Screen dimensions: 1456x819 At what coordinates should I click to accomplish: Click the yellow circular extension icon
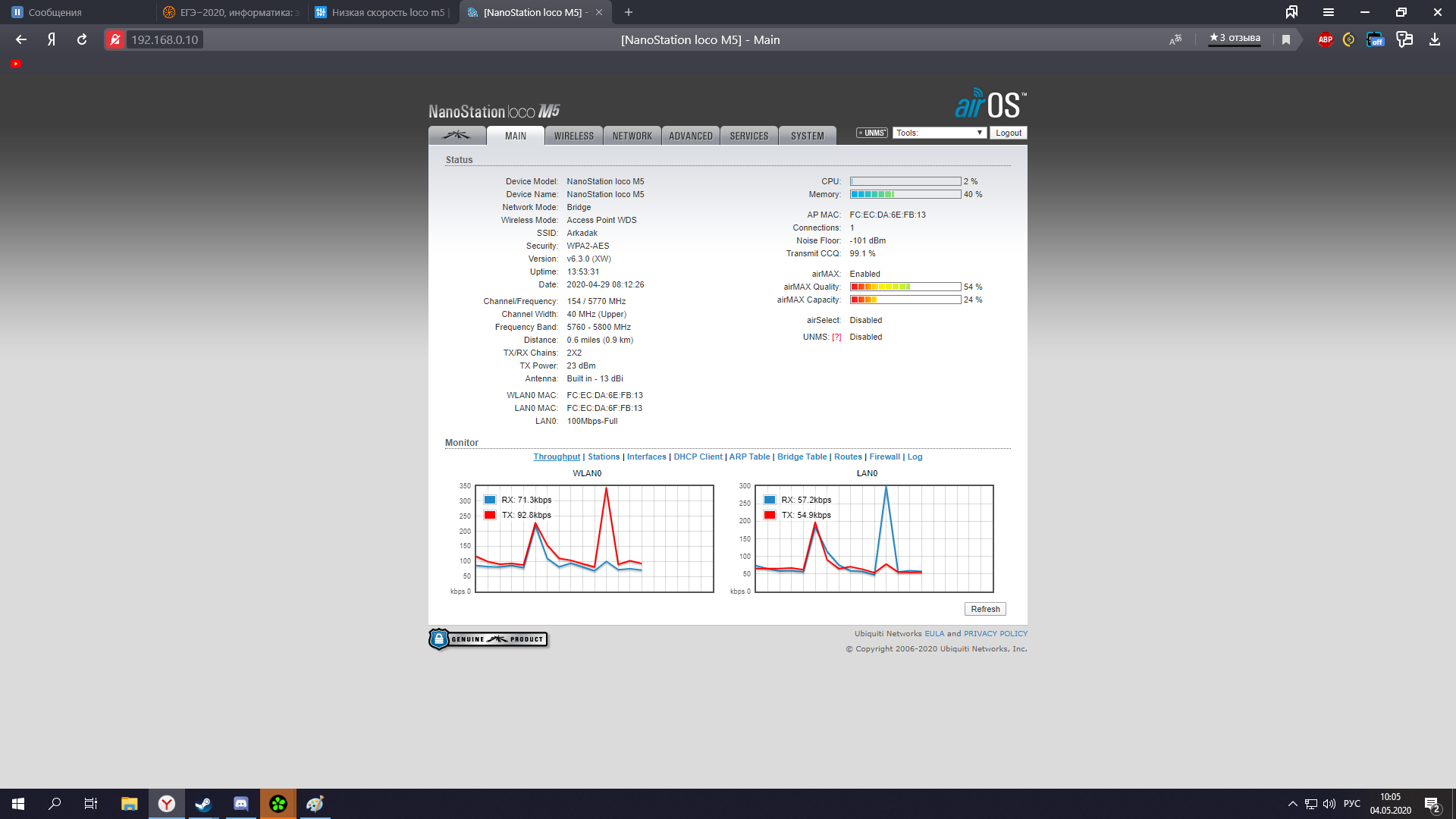click(x=1348, y=39)
